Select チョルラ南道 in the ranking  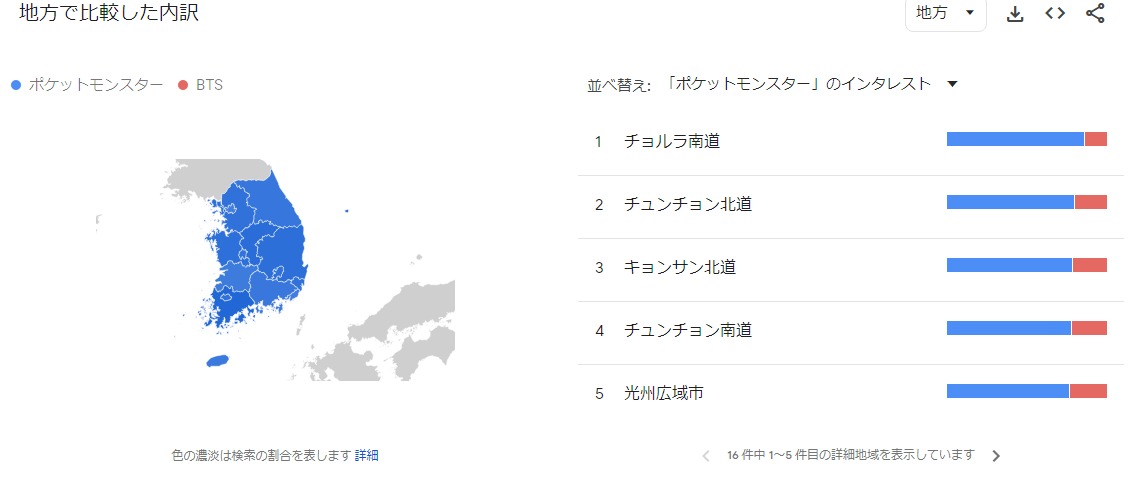click(672, 142)
